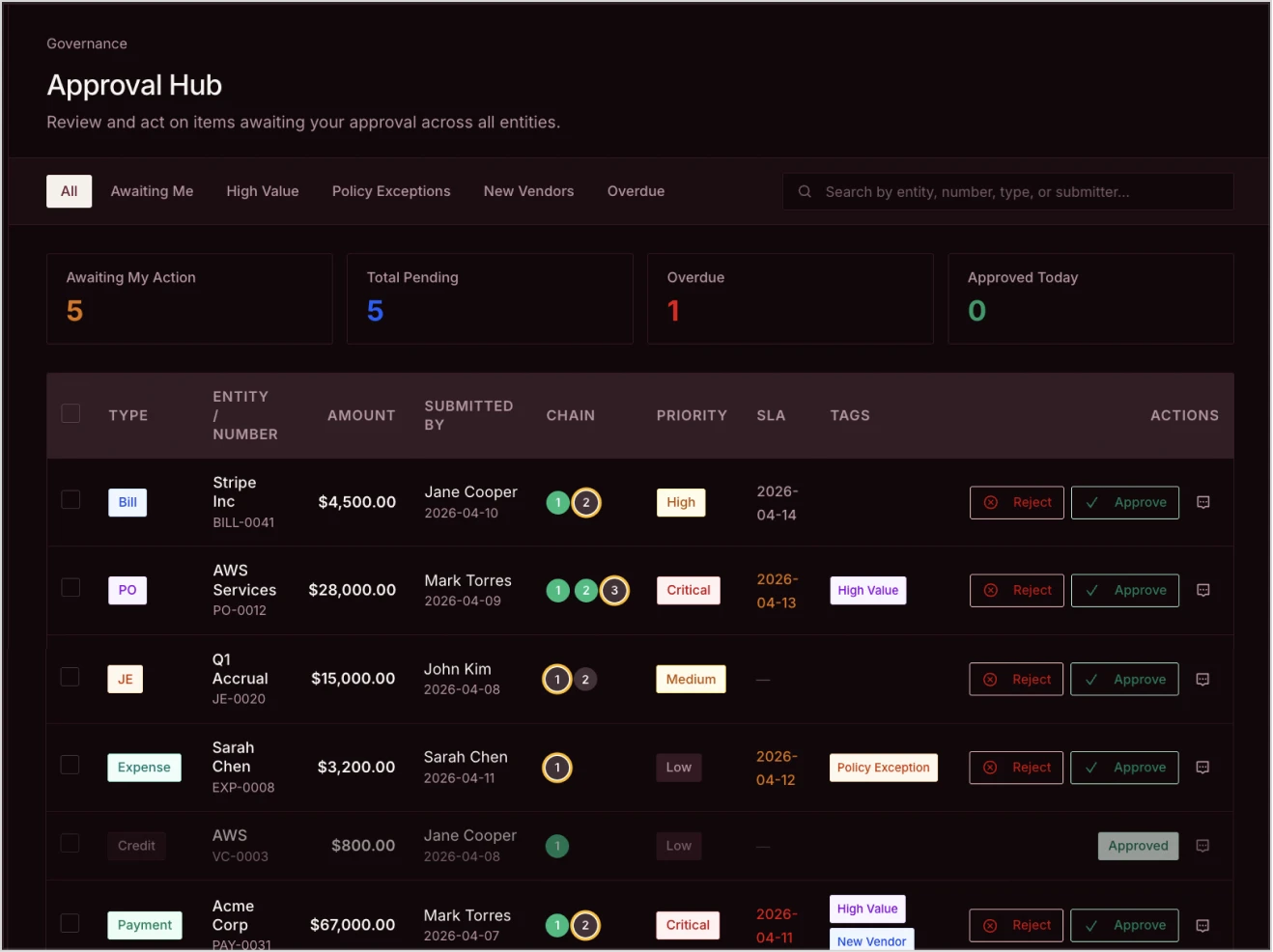Image resolution: width=1273 pixels, height=952 pixels.
Task: Click the Critical priority badge for AWS Services
Action: click(688, 590)
